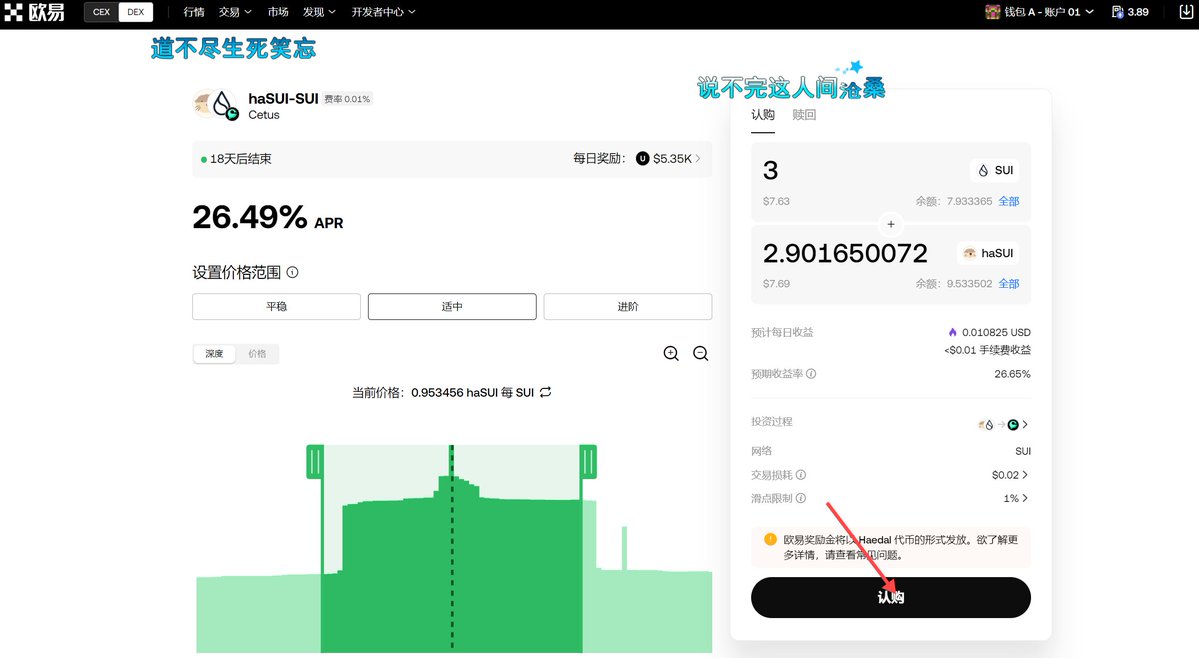Expand the 开发者中心 dropdown menu
This screenshot has width=1199, height=658.
click(383, 12)
